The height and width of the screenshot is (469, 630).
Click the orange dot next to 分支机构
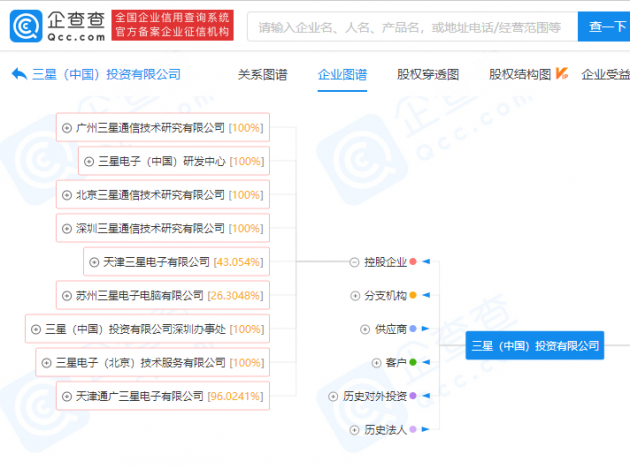(x=413, y=295)
